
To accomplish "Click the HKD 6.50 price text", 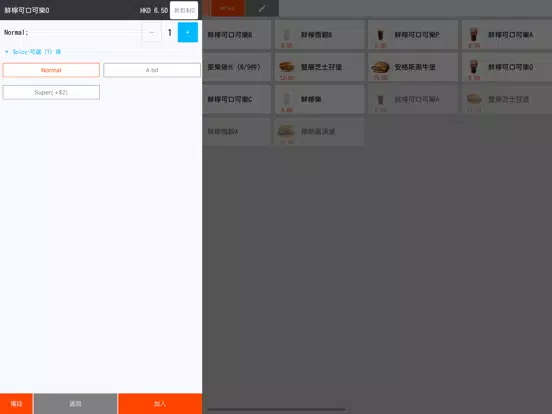I will (154, 11).
